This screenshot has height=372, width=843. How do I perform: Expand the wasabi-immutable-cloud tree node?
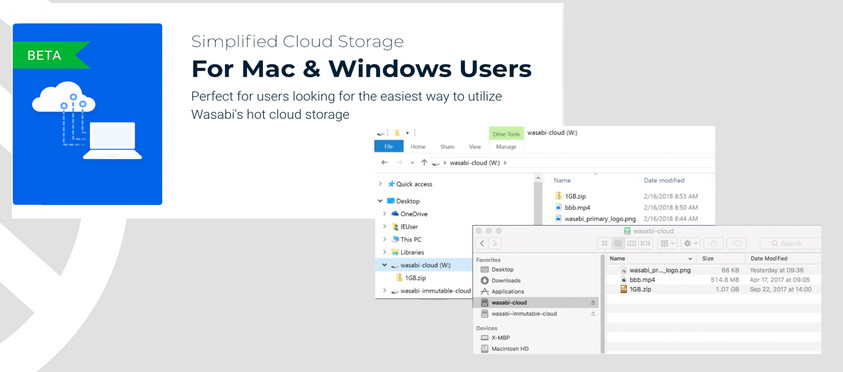coord(384,291)
